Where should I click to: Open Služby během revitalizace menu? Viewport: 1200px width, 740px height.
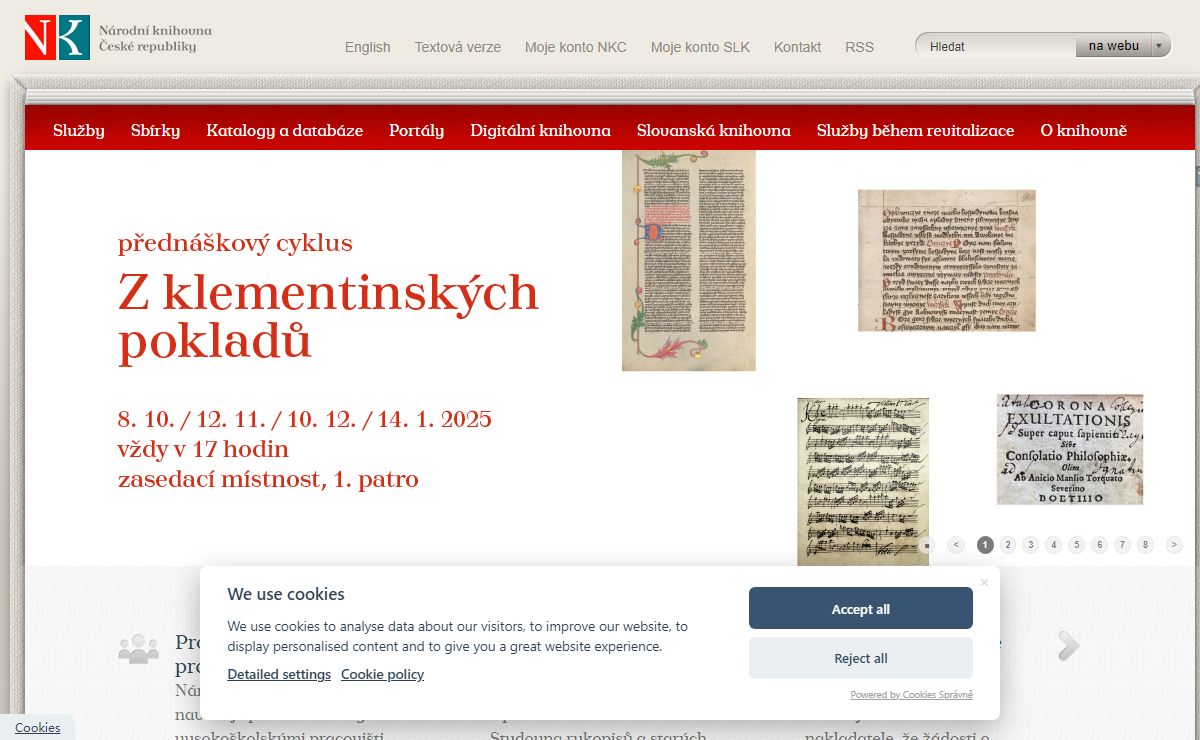tap(916, 130)
